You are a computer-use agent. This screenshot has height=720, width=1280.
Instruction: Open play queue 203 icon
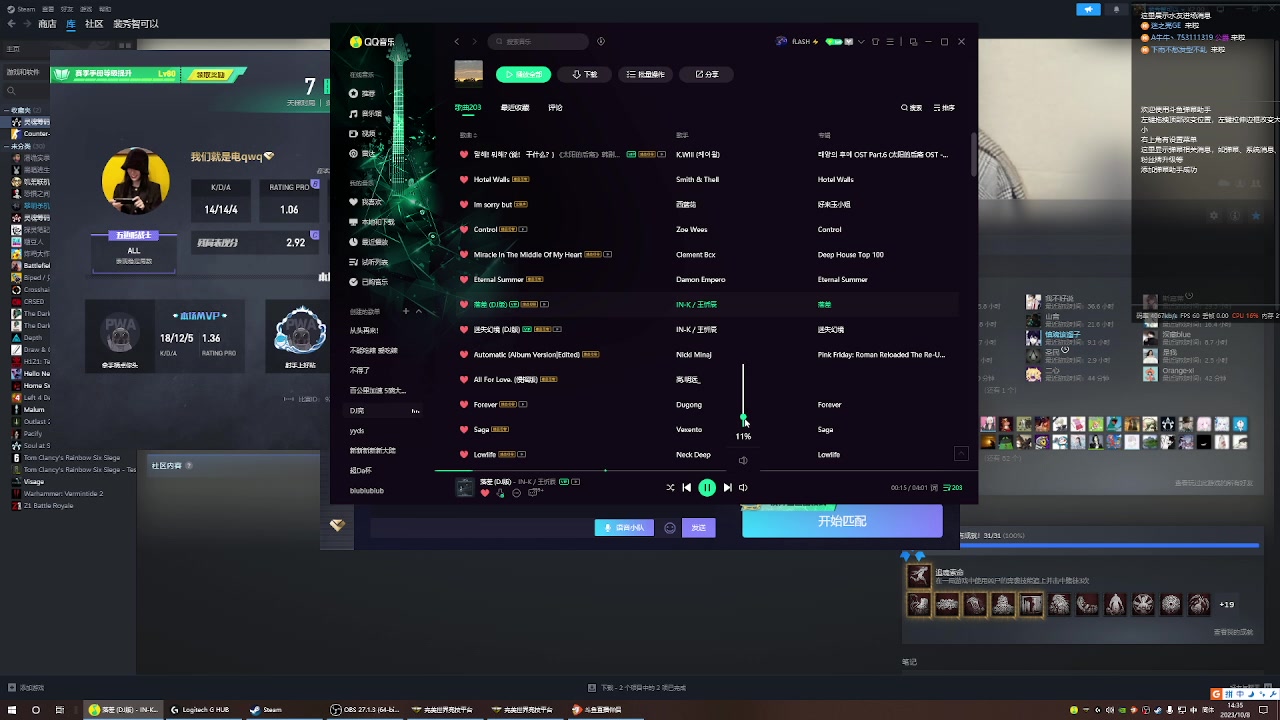click(952, 488)
